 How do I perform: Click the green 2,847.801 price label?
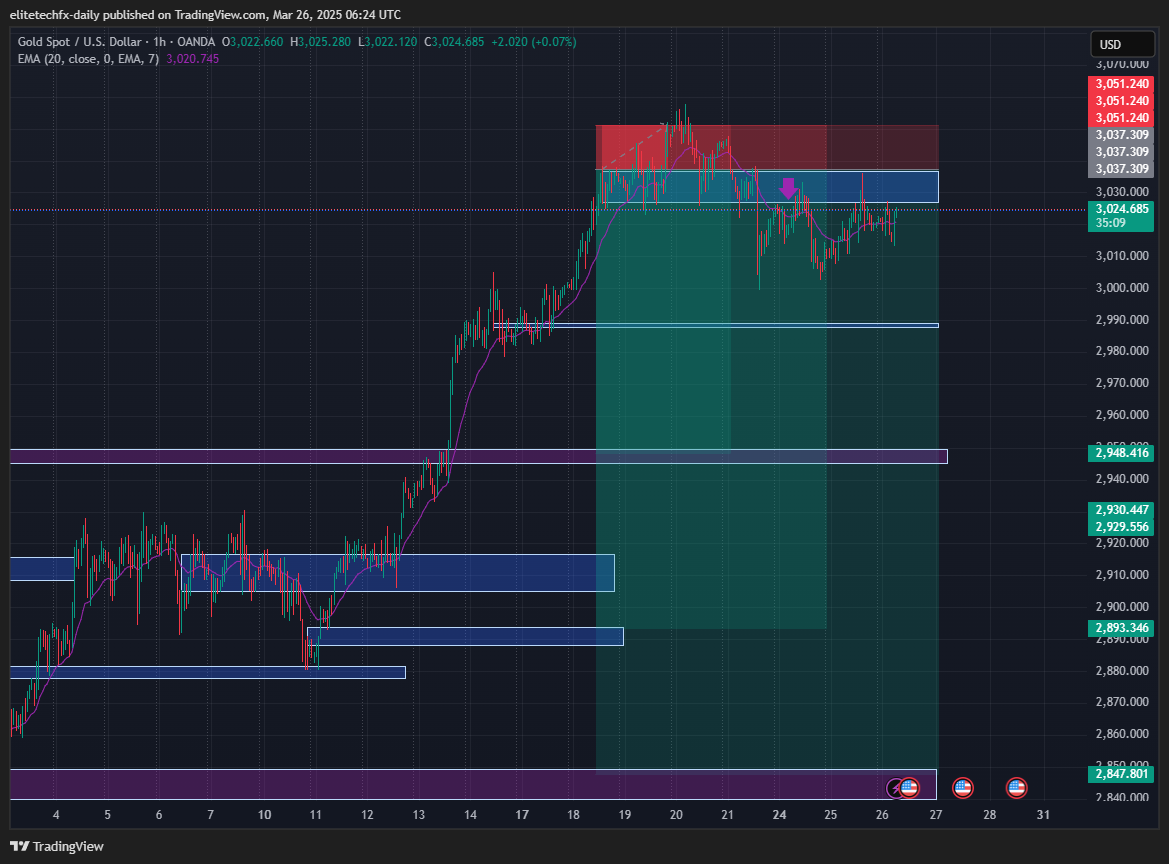(x=1121, y=774)
